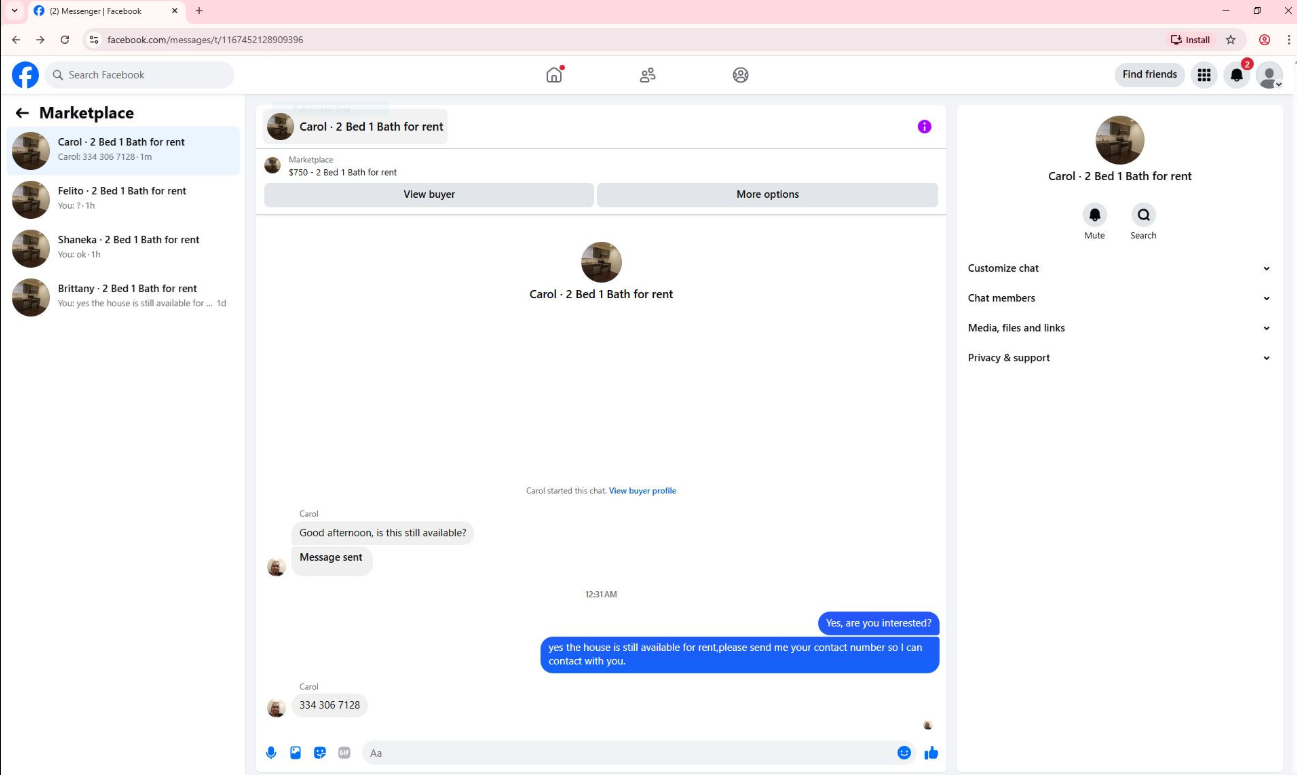Attach a photo or file icon
The image size is (1297, 775).
[x=295, y=753]
